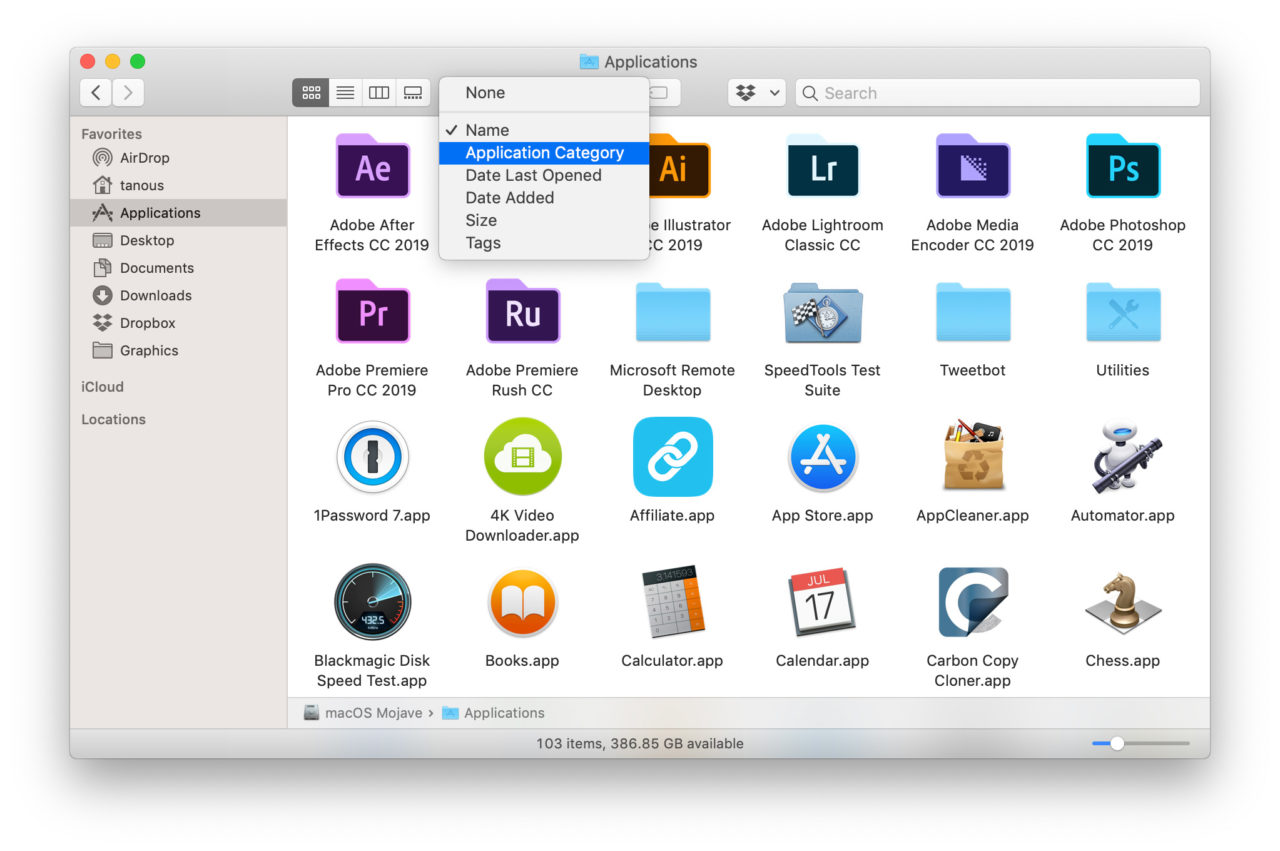Click the Applications window title

pos(639,62)
